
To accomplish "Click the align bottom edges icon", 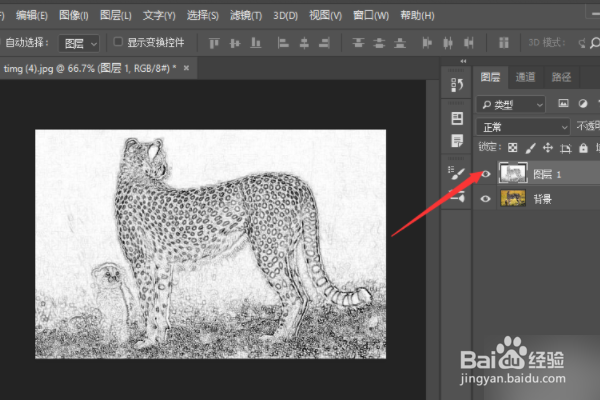I will click(x=255, y=43).
